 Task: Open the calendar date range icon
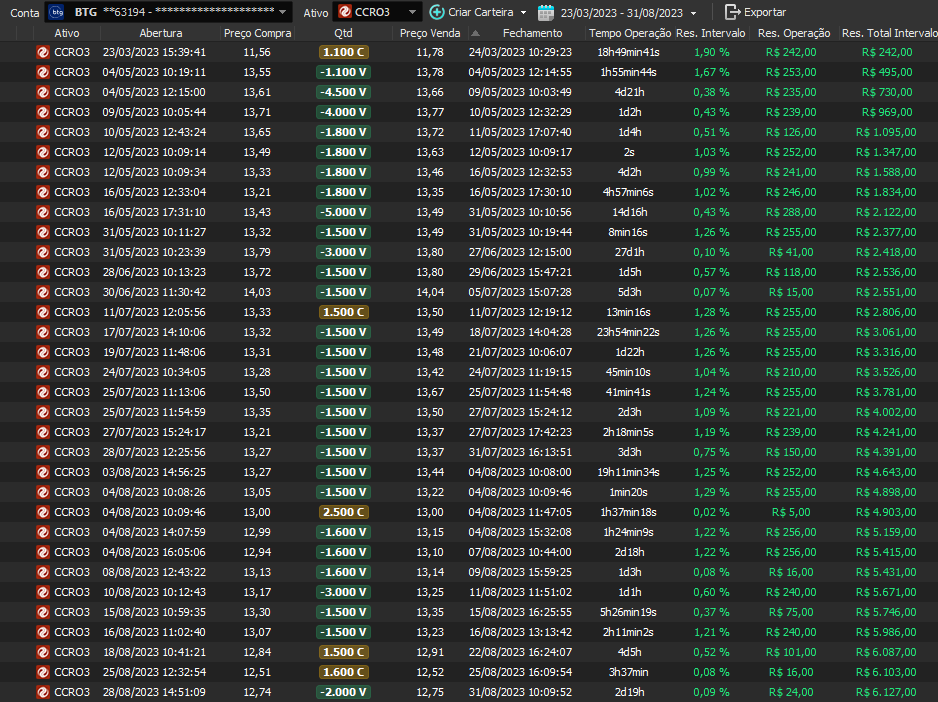coord(546,12)
